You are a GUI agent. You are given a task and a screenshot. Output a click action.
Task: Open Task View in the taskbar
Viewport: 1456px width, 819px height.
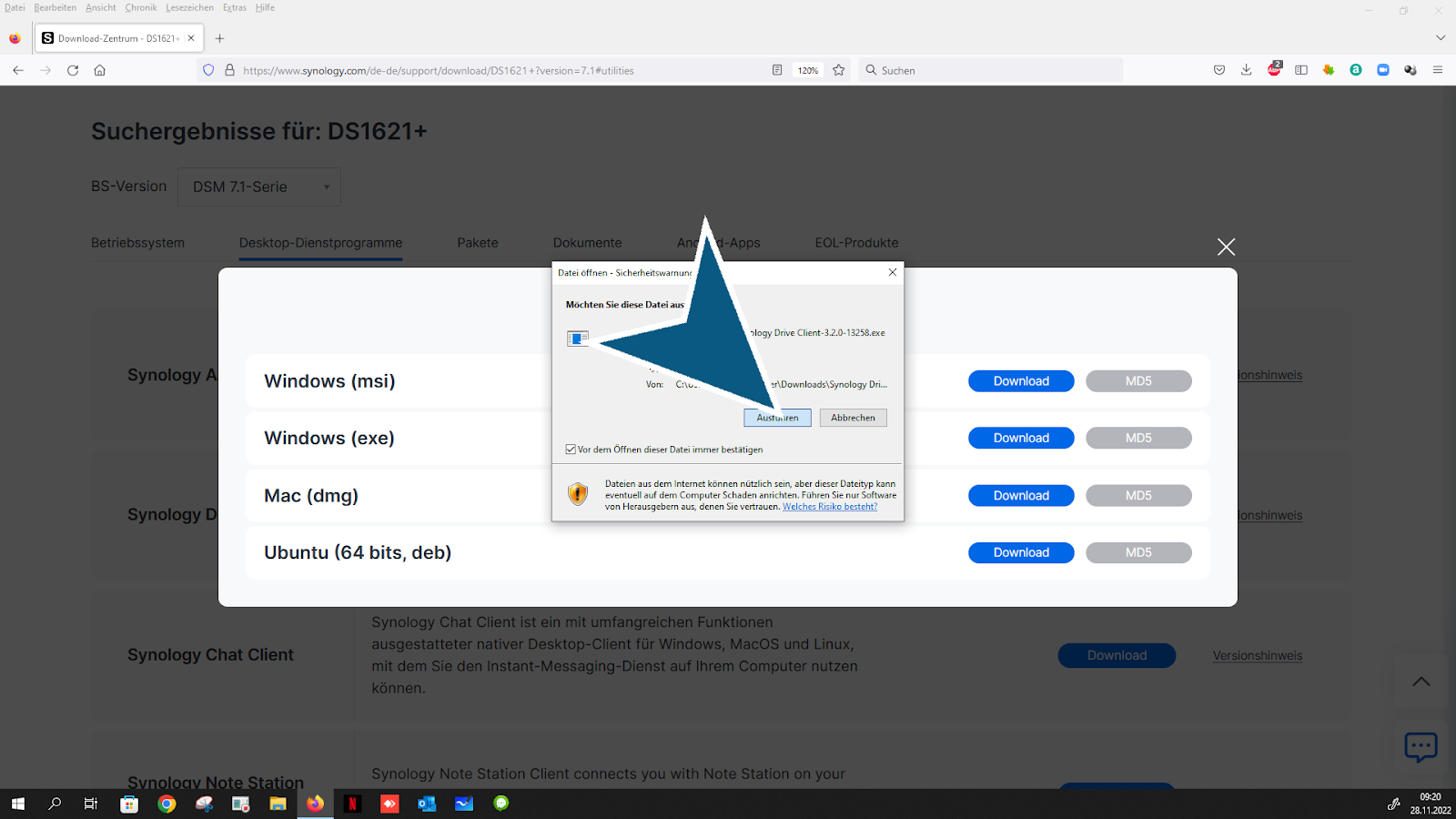click(91, 804)
